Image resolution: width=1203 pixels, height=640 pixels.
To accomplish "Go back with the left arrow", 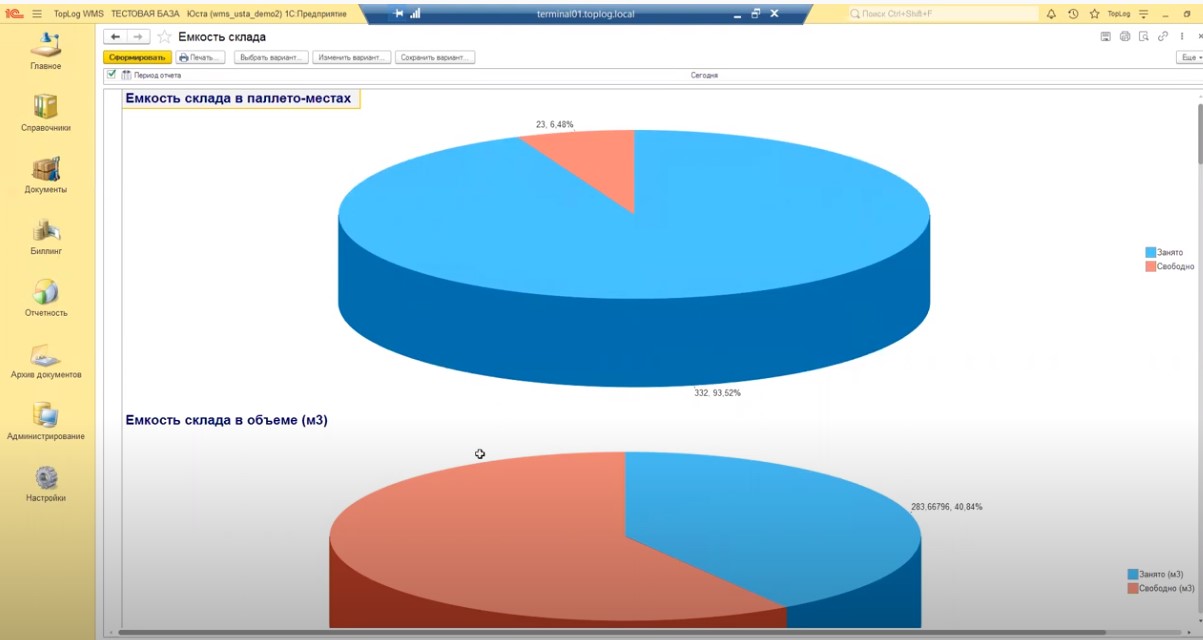I will click(115, 37).
